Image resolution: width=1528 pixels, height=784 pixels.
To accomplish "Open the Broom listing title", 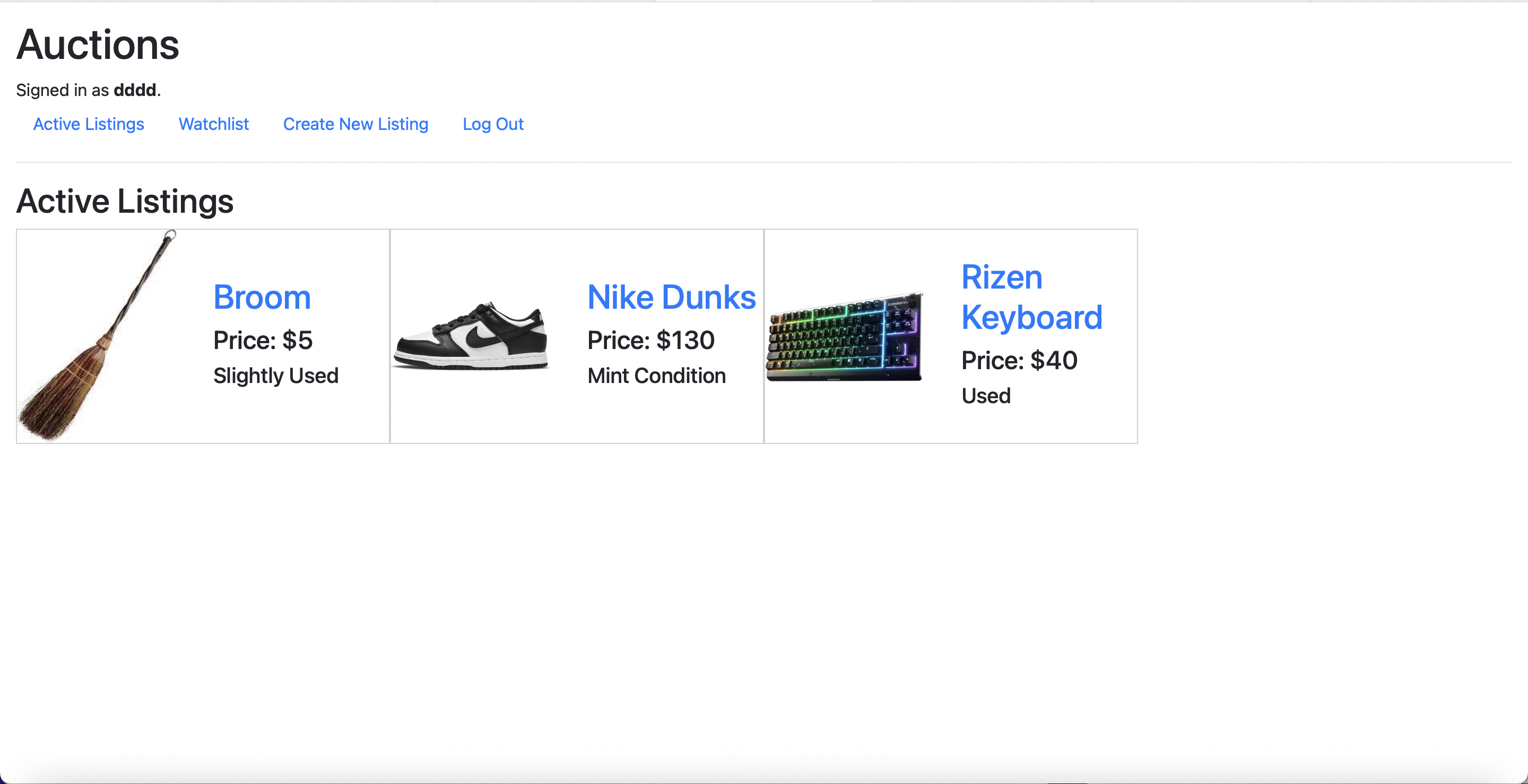I will coord(262,297).
